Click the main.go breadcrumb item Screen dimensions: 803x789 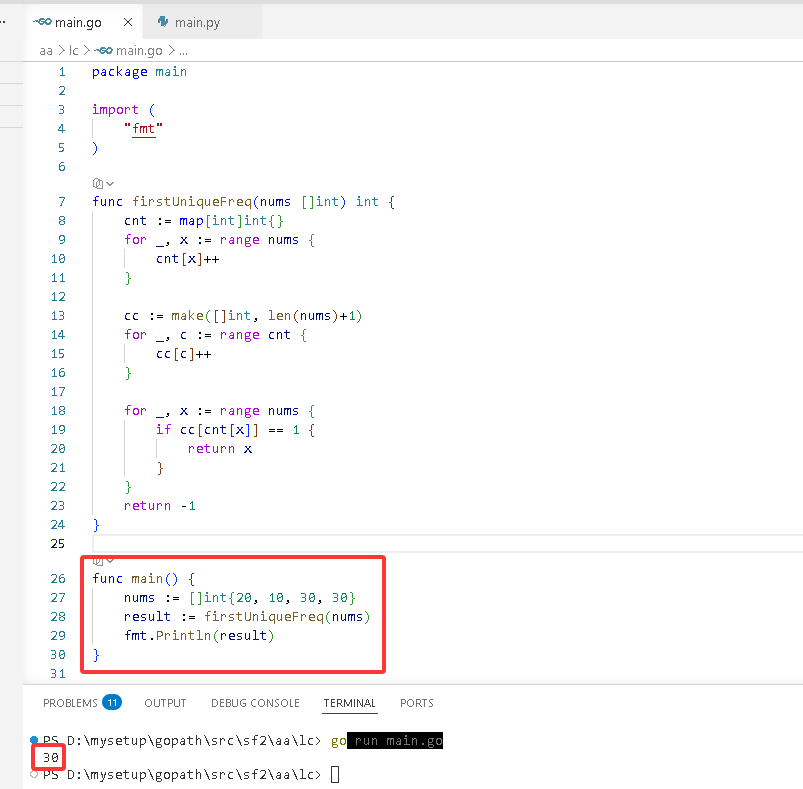(129, 51)
